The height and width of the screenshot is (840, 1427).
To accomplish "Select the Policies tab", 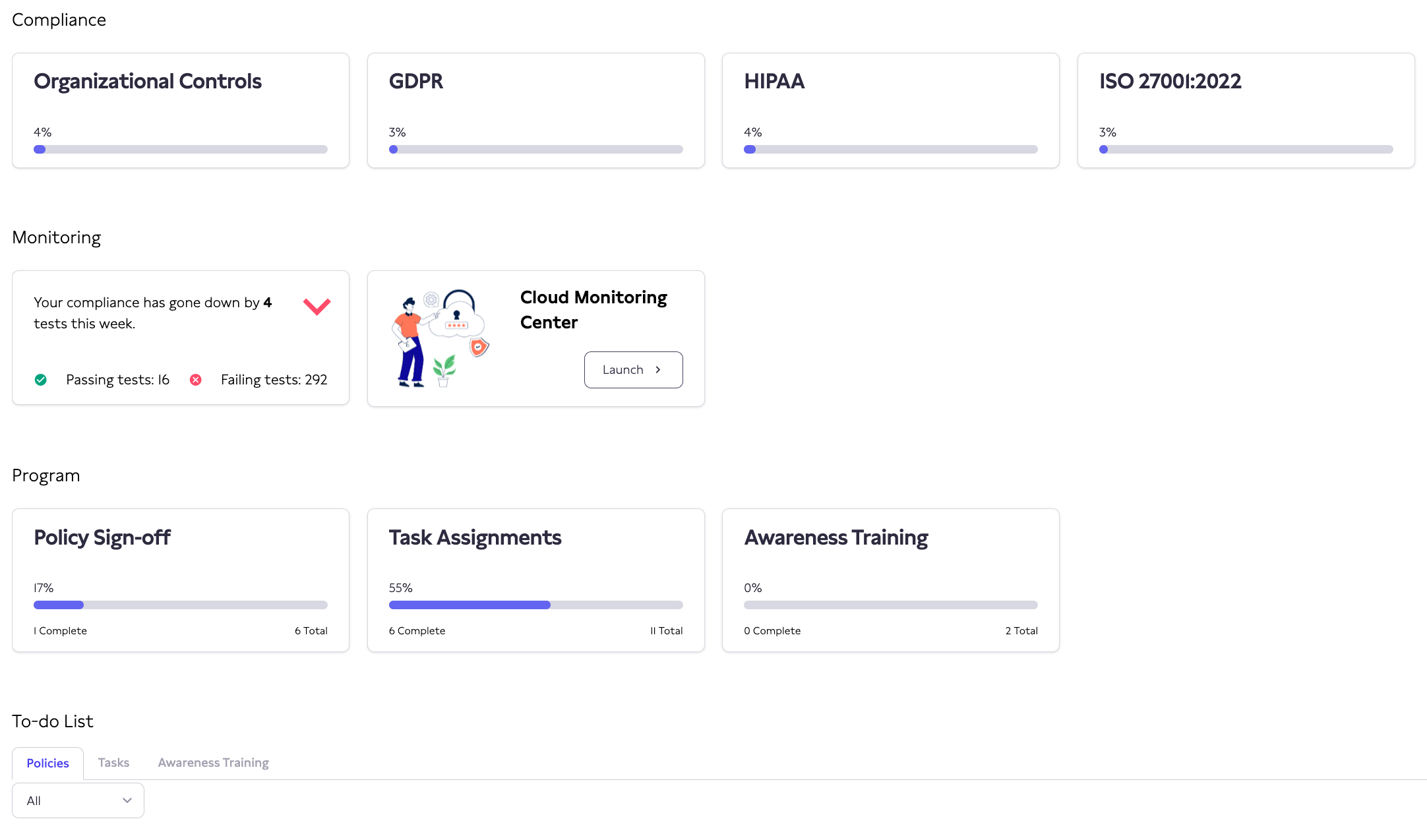I will point(47,764).
